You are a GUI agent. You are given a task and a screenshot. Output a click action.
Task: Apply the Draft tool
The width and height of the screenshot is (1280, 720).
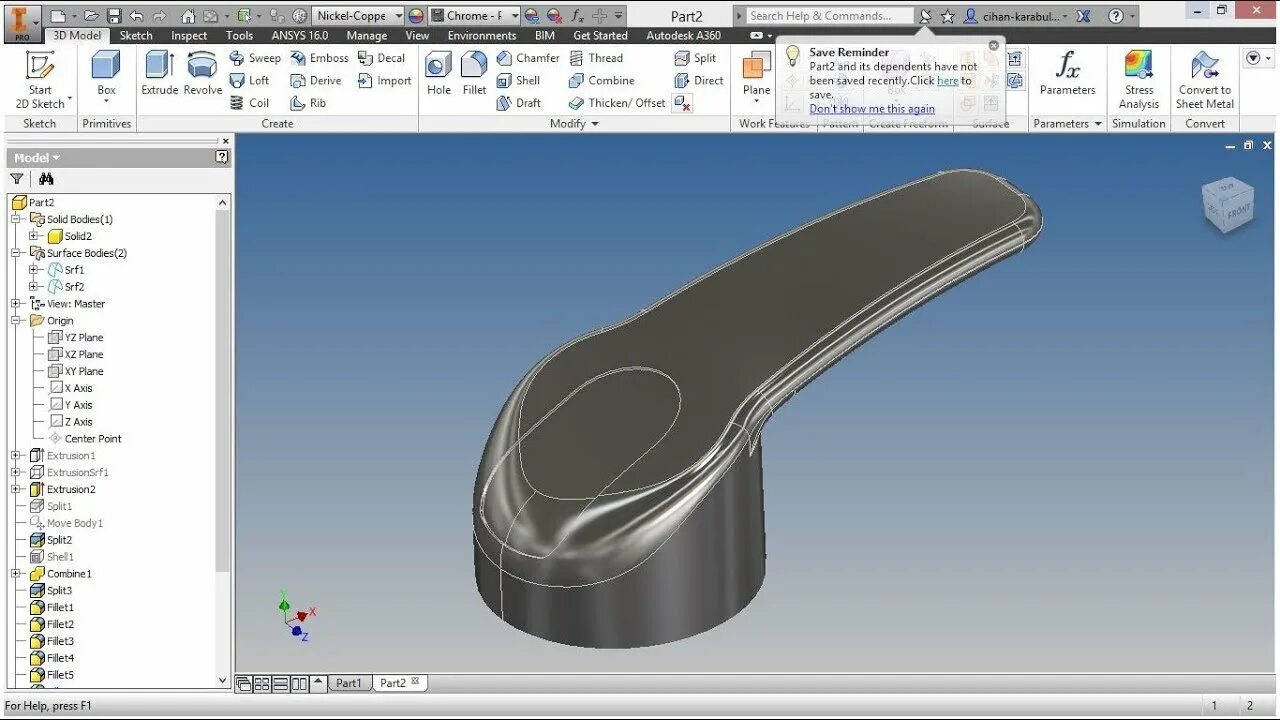point(518,102)
